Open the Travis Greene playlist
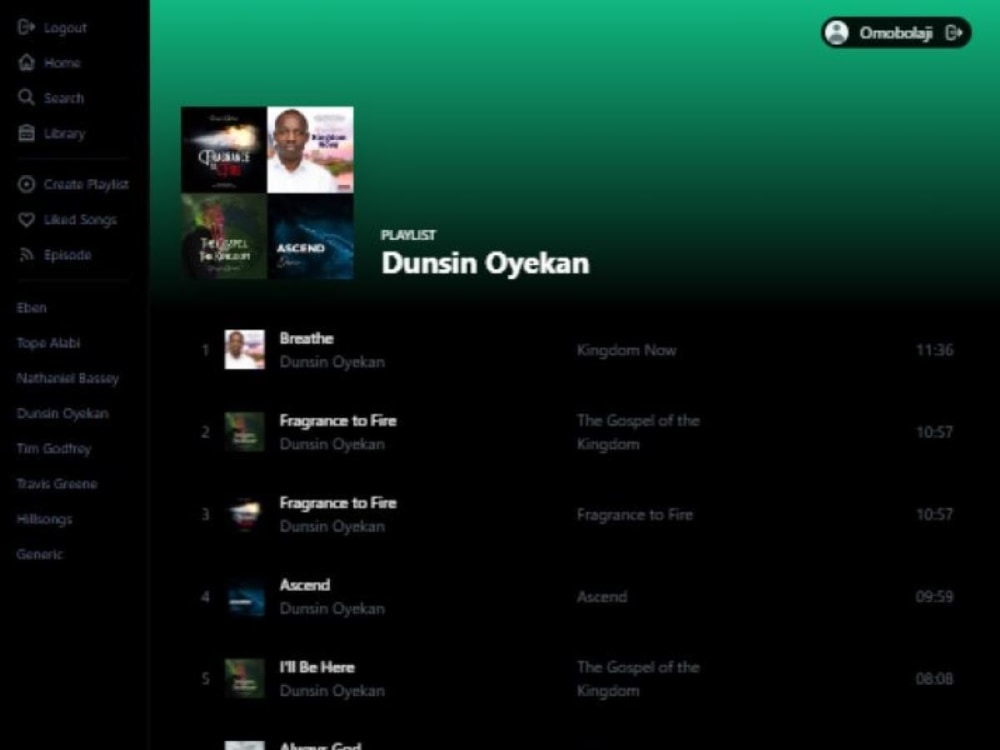 point(57,483)
